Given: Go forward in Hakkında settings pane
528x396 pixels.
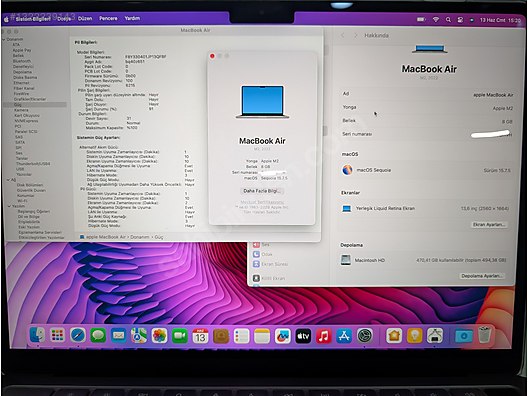Looking at the screenshot, I should pyautogui.click(x=355, y=35).
